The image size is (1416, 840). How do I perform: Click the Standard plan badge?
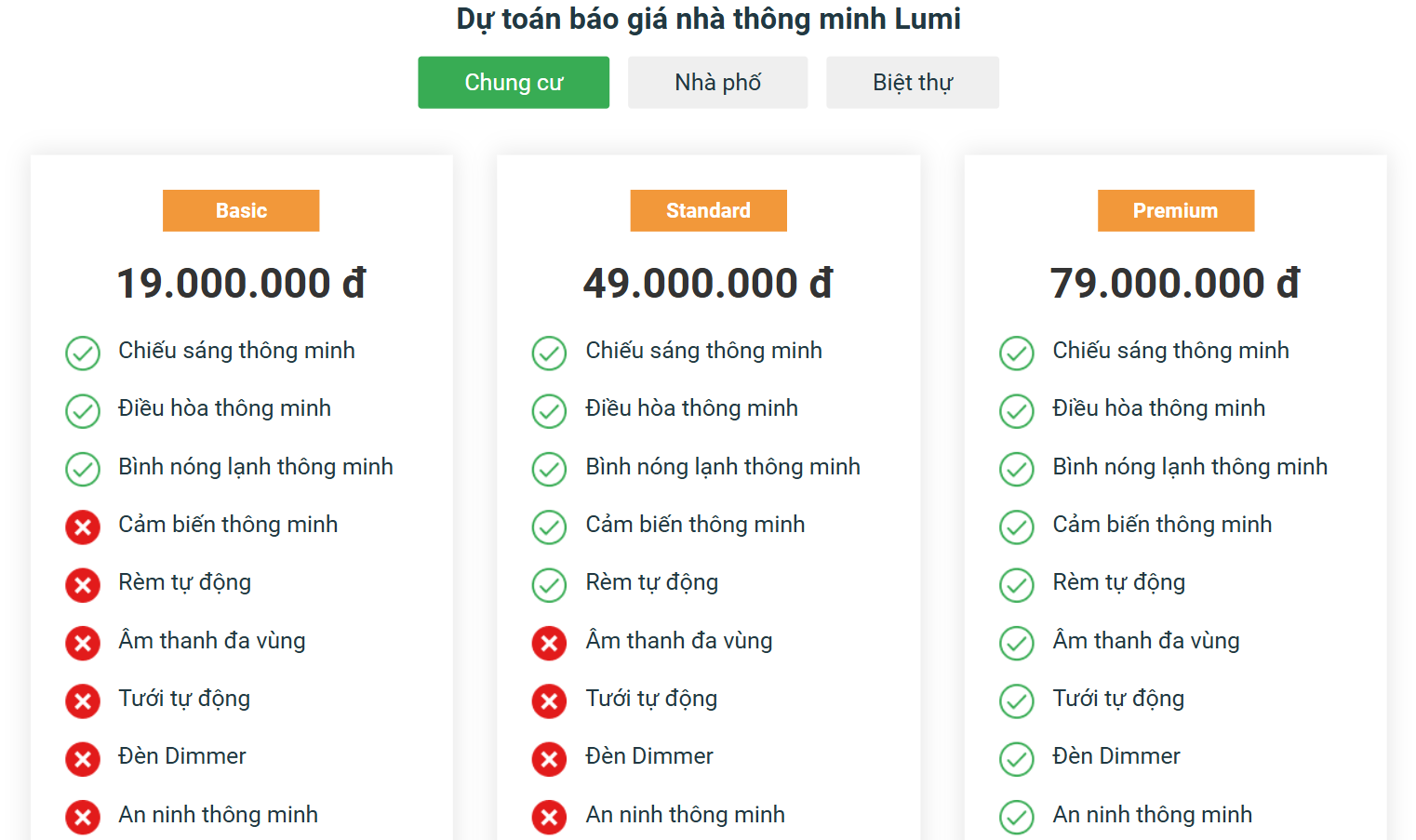(x=708, y=210)
